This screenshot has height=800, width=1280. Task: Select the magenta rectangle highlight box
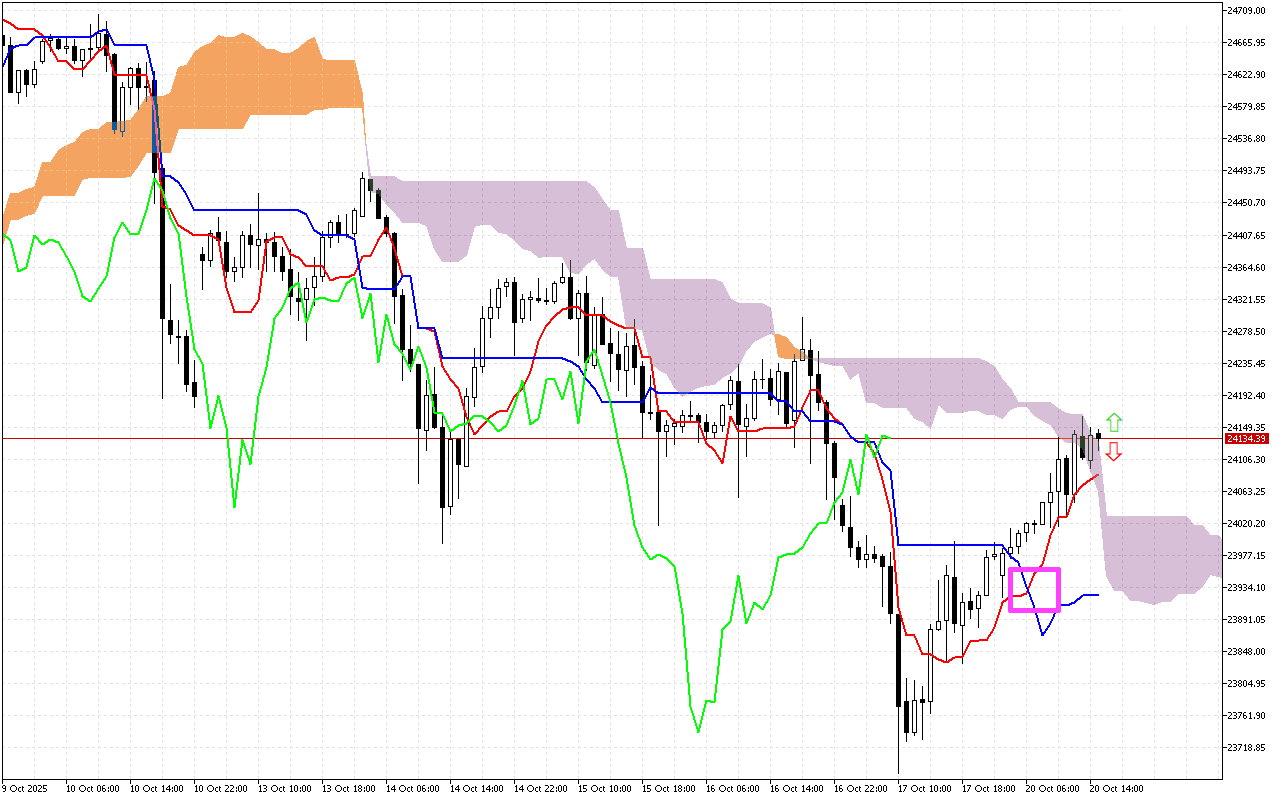click(1034, 589)
